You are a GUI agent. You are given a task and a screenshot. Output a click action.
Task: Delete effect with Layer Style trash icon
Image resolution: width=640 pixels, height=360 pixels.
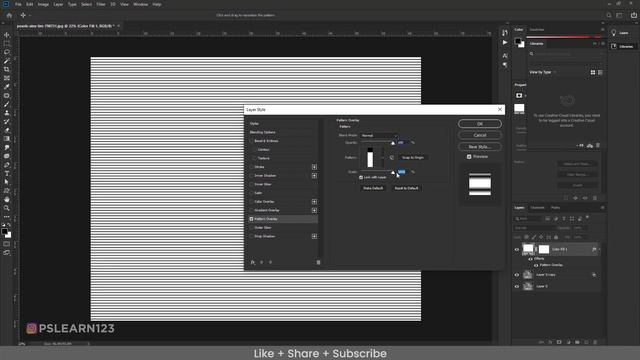(x=318, y=262)
